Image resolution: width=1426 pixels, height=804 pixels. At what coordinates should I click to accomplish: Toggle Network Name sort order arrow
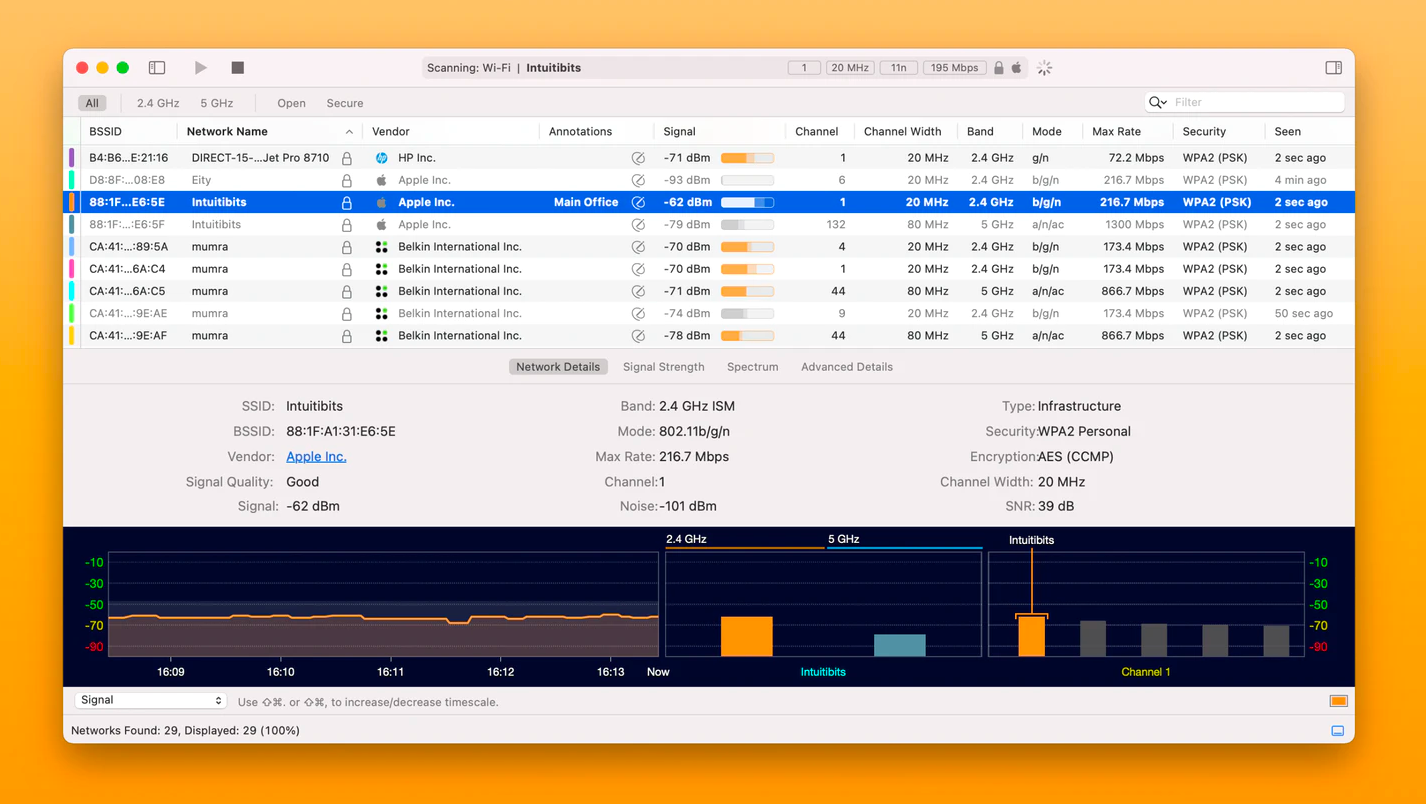(x=349, y=132)
